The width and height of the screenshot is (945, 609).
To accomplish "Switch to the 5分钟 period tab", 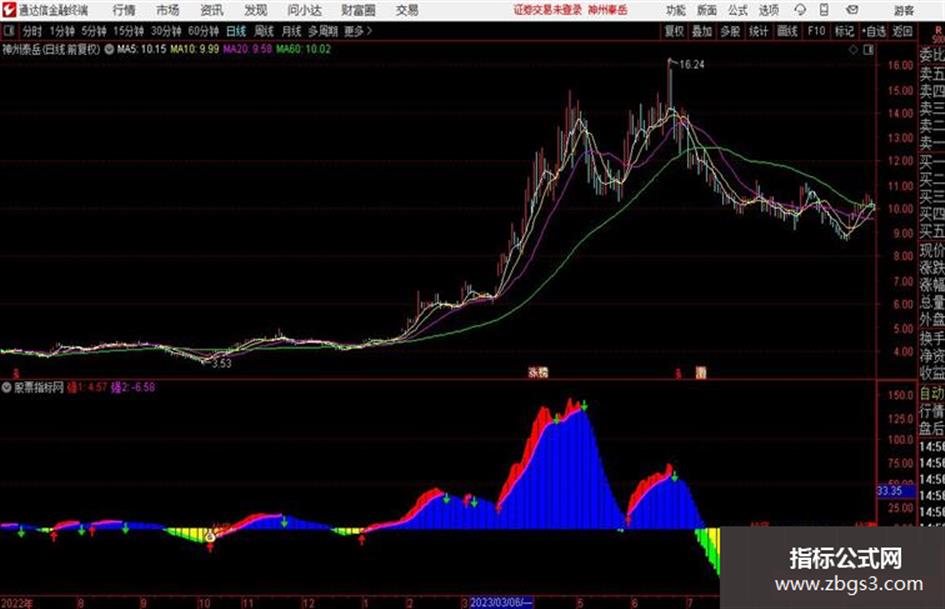I will (x=93, y=31).
